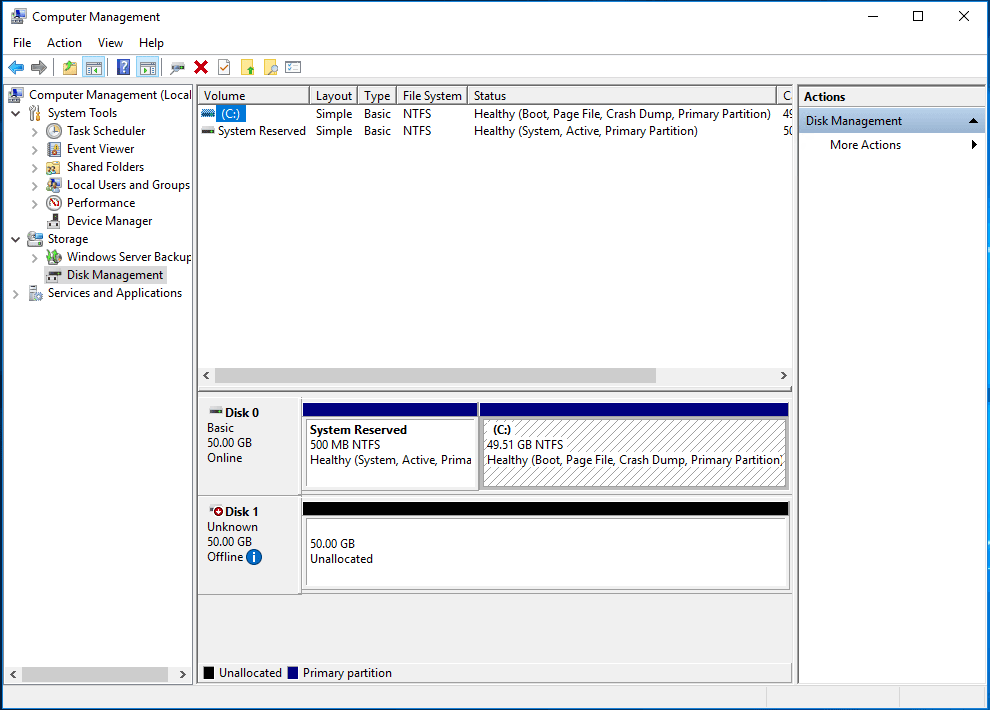Toggle Show/Hide Action Pane toolbar icon
The width and height of the screenshot is (990, 710).
tap(148, 68)
